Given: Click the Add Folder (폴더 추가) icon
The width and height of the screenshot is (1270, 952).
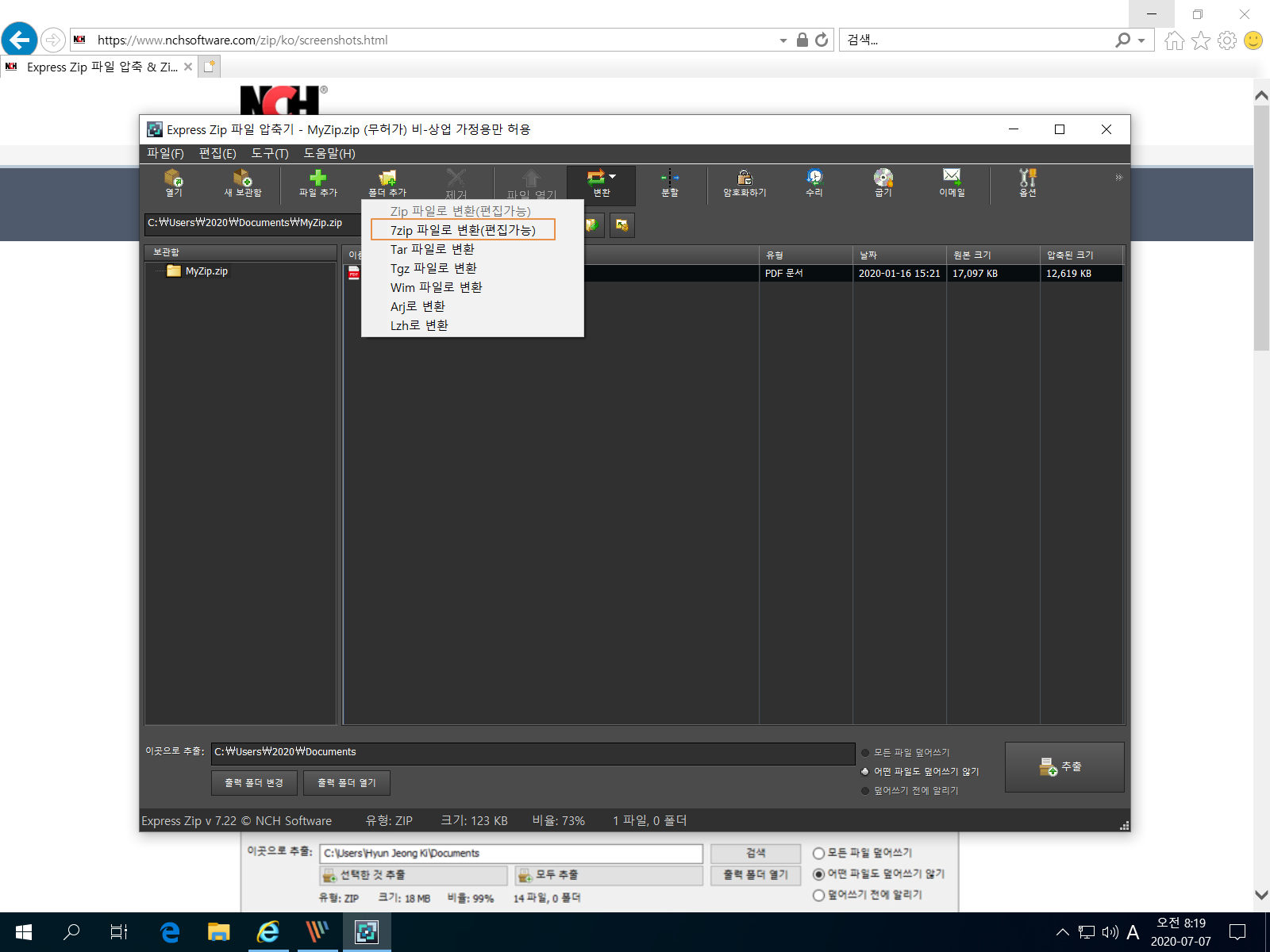Looking at the screenshot, I should [387, 182].
